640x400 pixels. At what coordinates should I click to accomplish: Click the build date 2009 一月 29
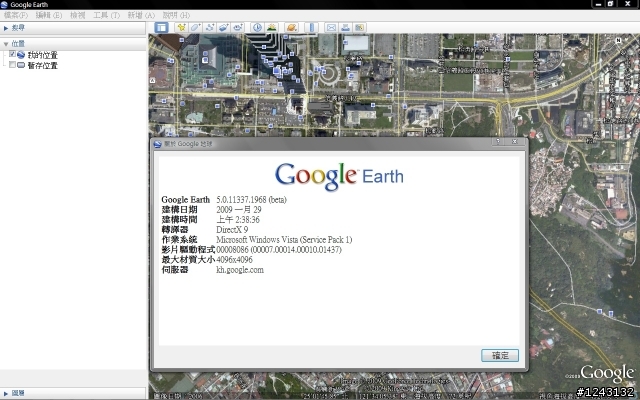(x=239, y=209)
